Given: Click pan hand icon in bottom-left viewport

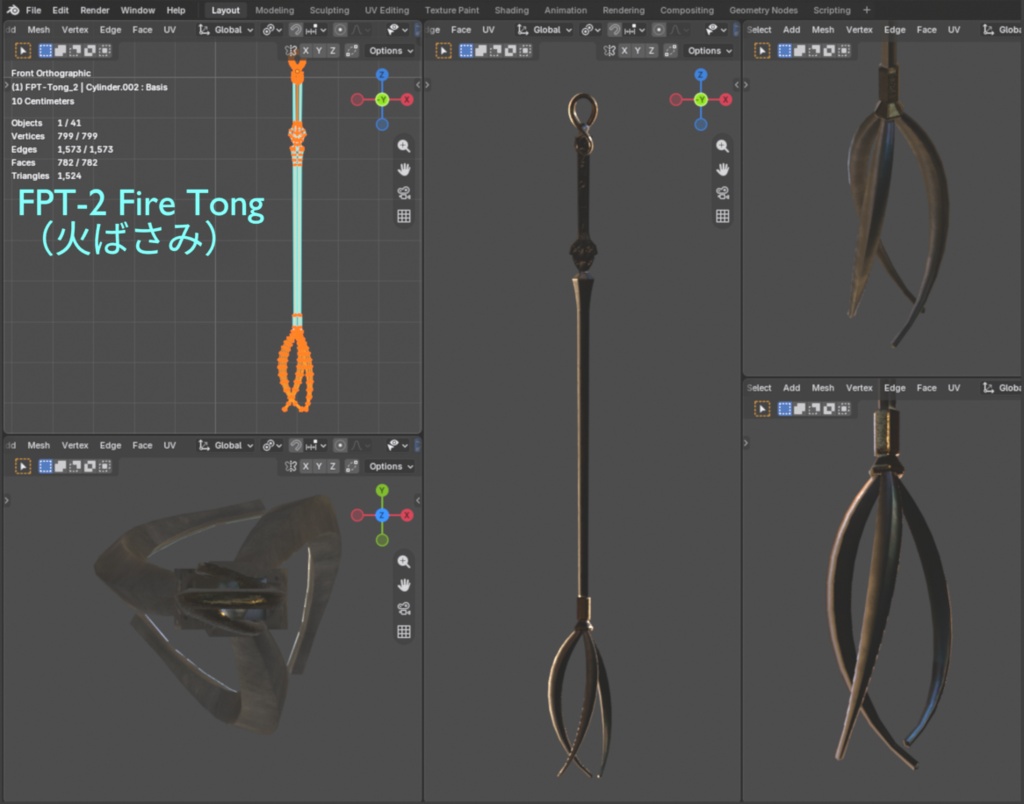Looking at the screenshot, I should pos(404,585).
